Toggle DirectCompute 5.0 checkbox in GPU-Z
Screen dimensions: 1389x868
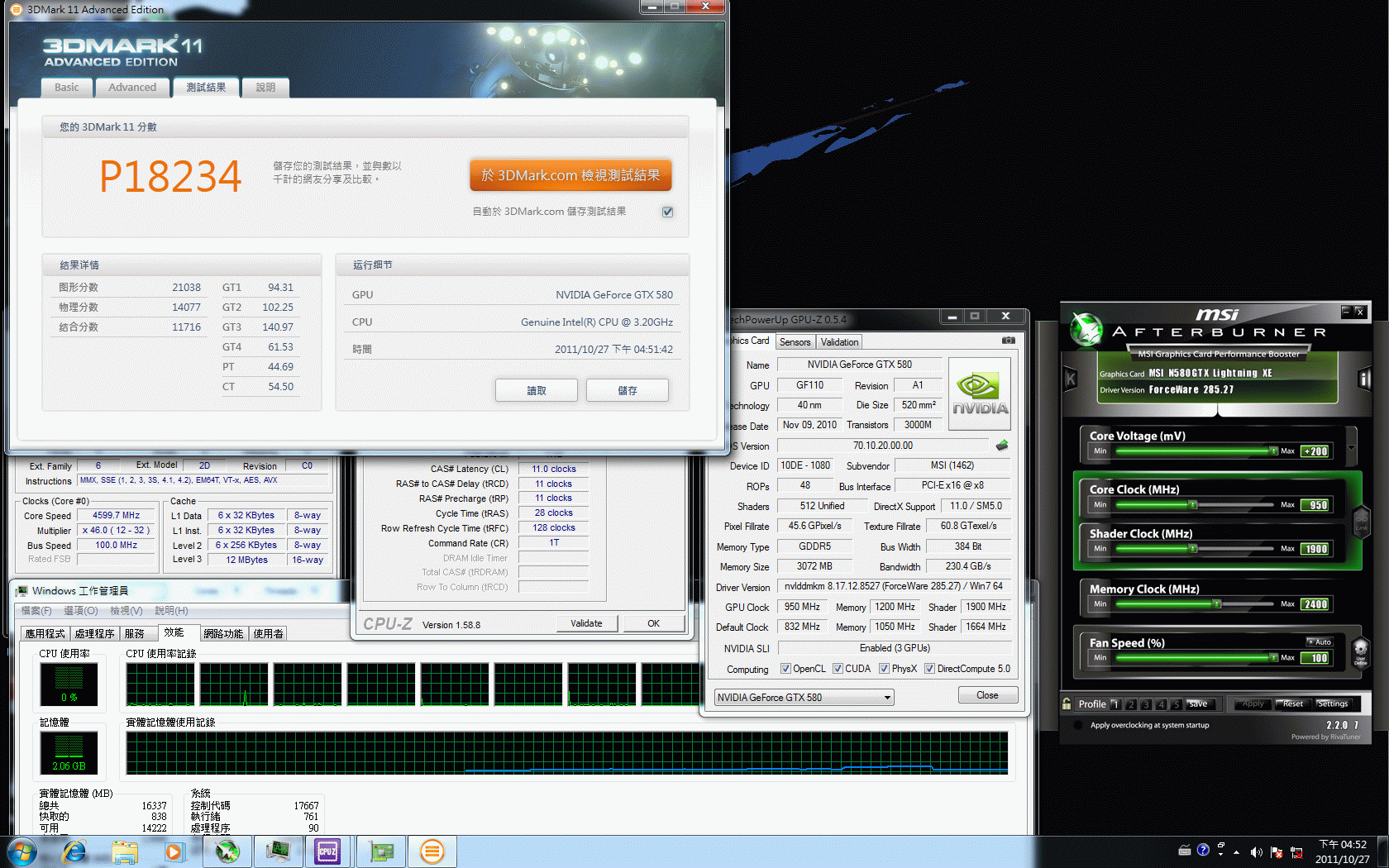[x=929, y=669]
